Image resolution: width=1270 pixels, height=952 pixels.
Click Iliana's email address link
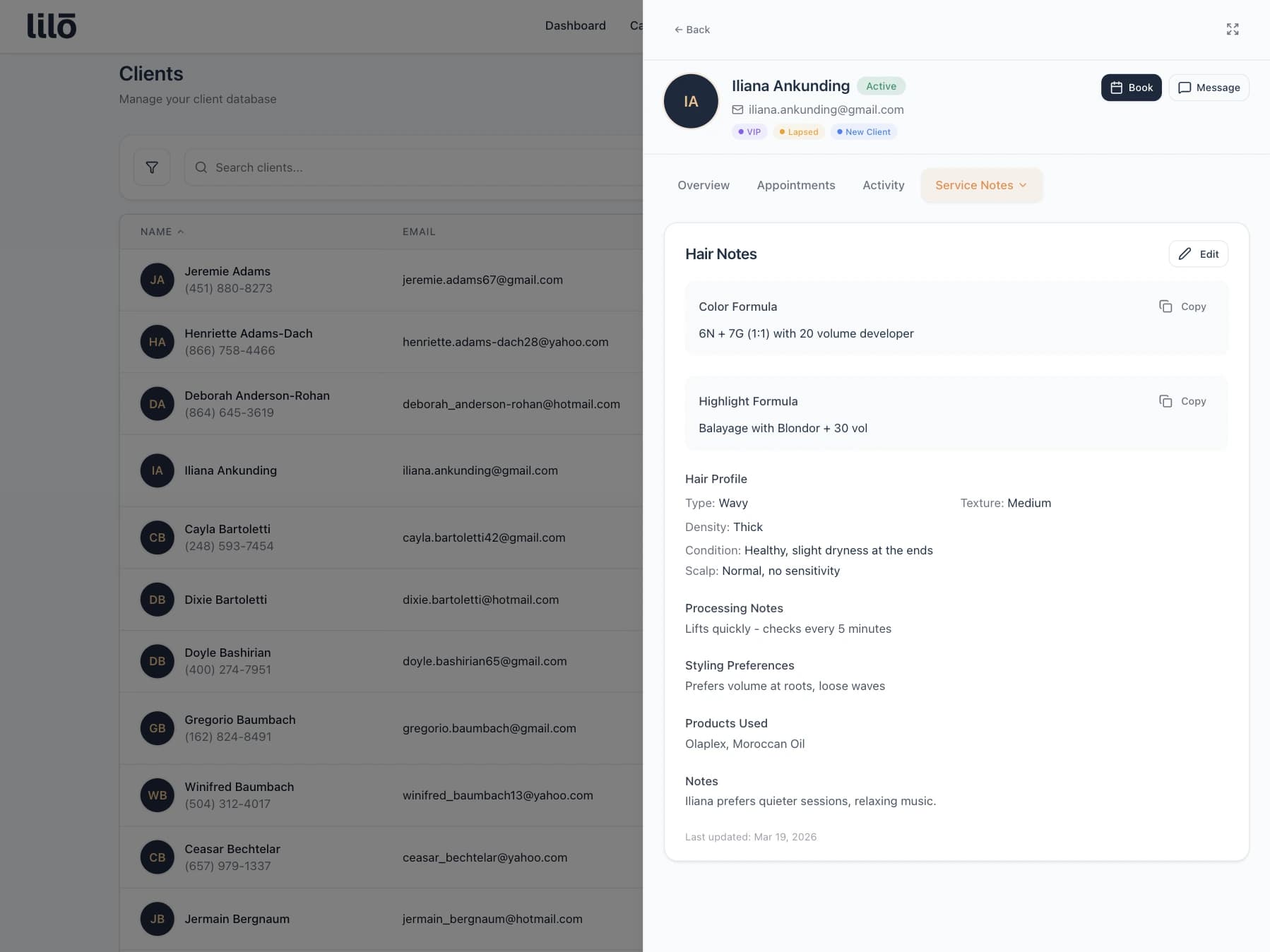[825, 109]
